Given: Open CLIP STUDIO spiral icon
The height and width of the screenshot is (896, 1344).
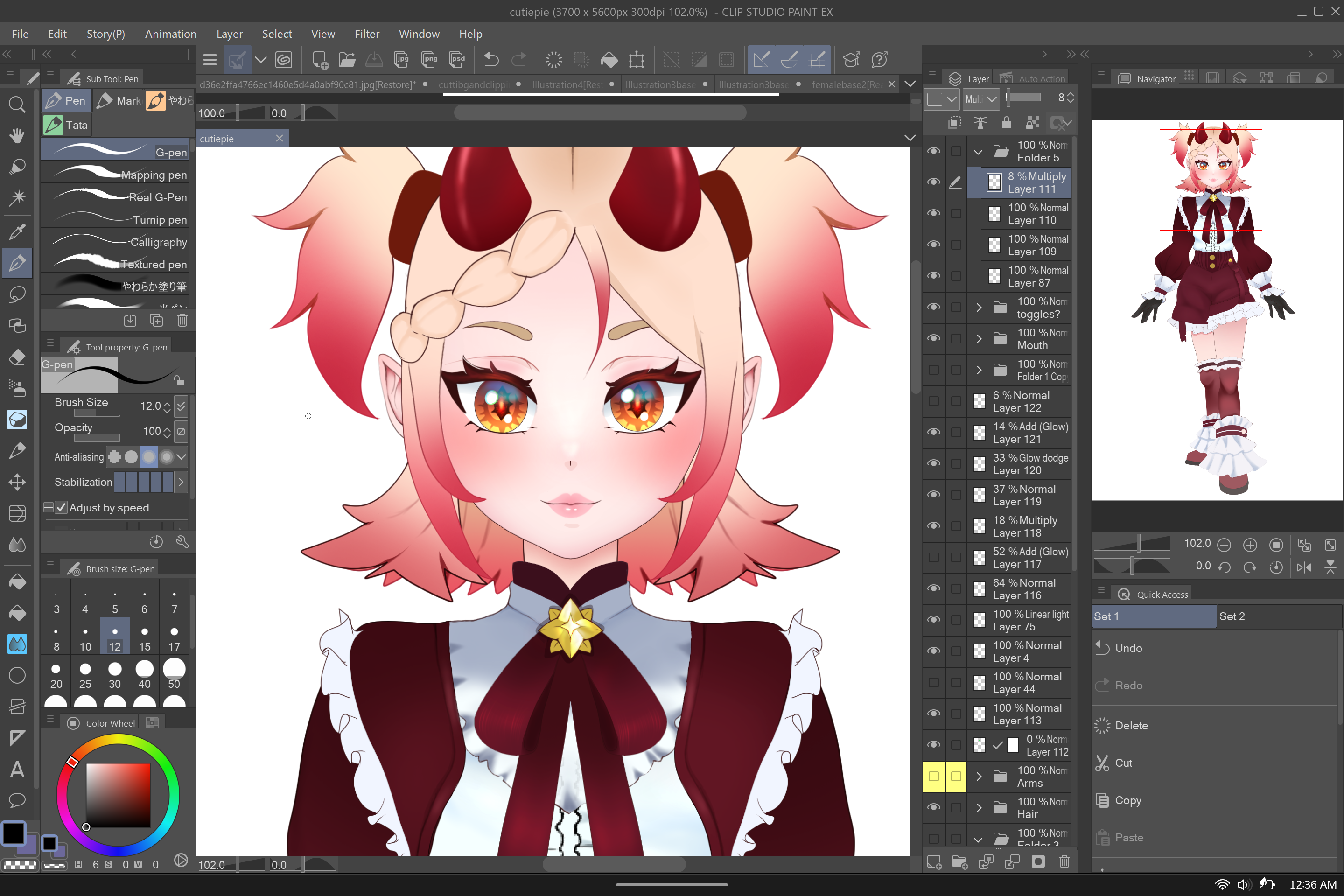Looking at the screenshot, I should click(284, 59).
